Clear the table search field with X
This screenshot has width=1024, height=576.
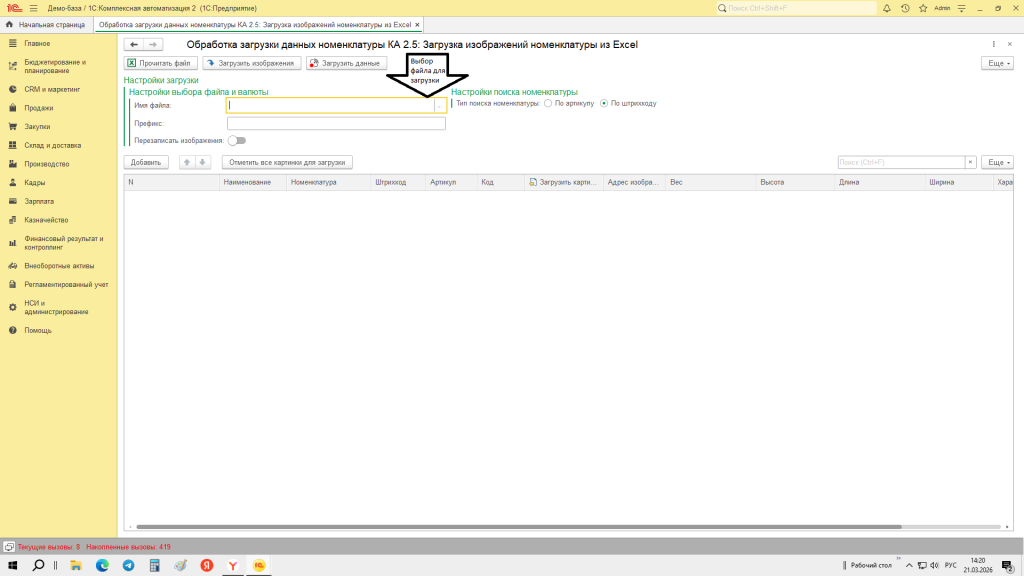tap(970, 162)
